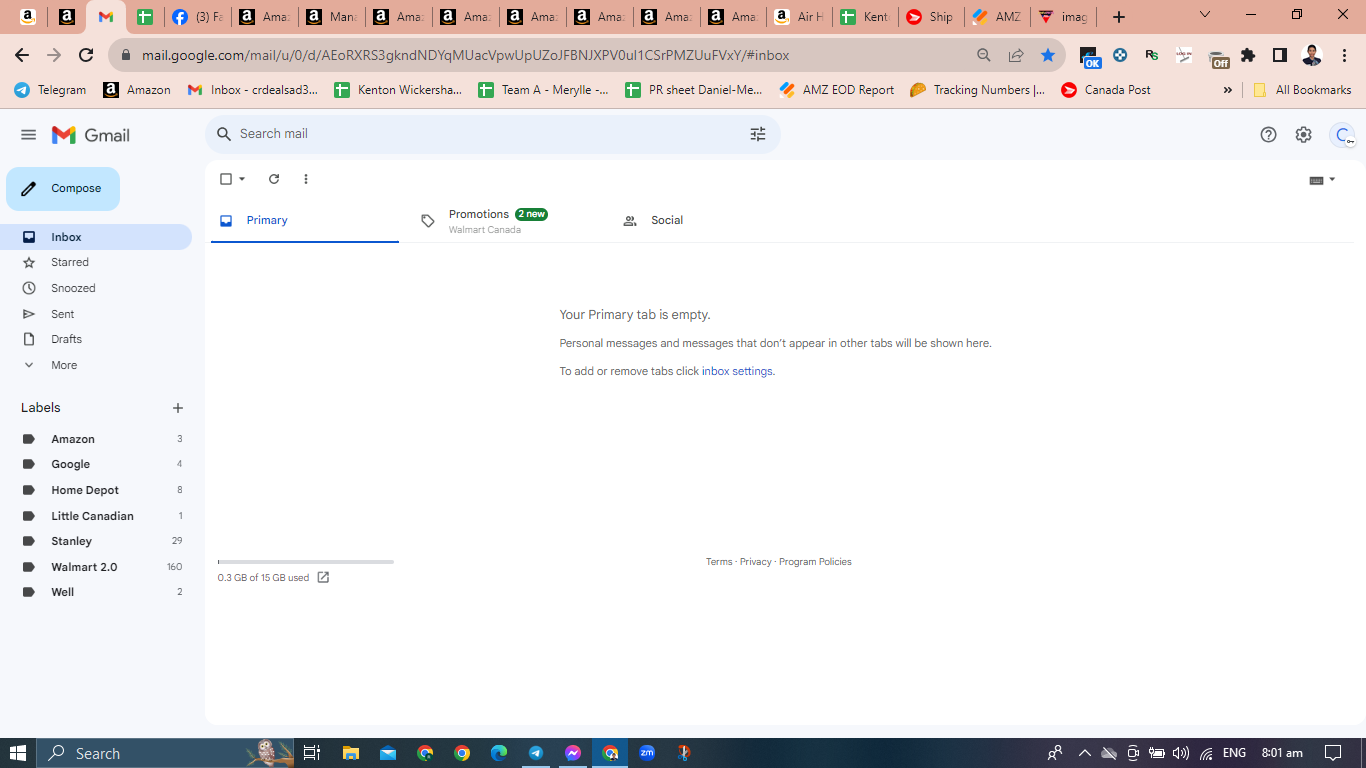Open the Chrome tab search chevron
This screenshot has width=1366, height=768.
click(x=1205, y=15)
